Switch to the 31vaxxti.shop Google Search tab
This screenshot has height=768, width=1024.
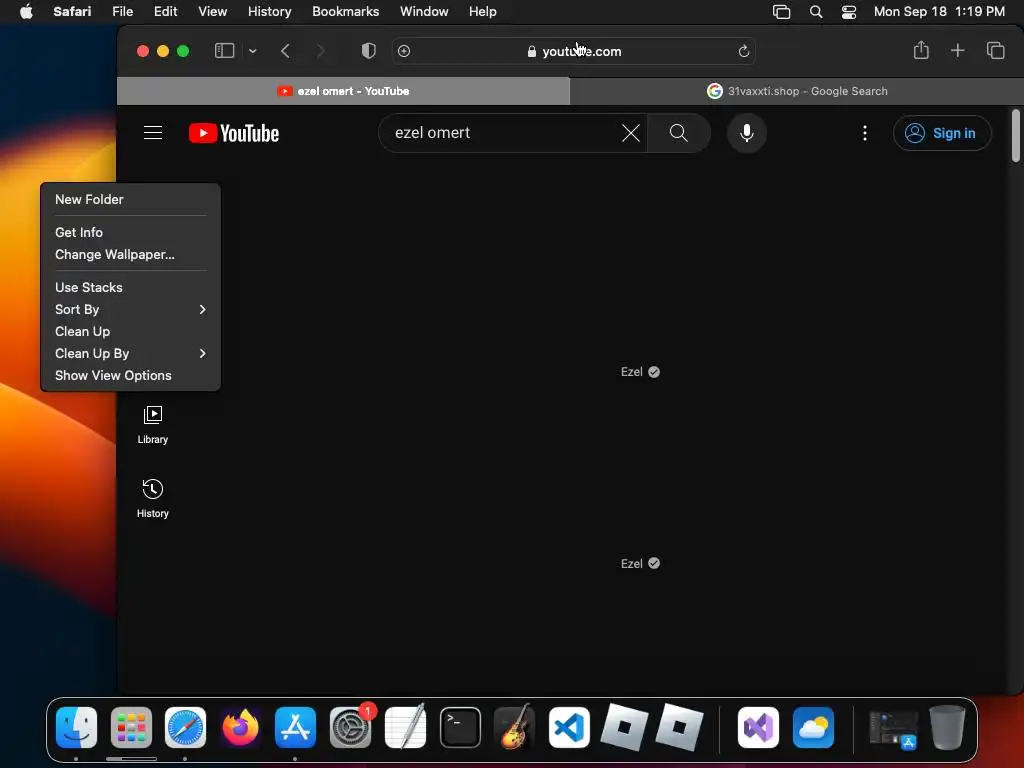click(797, 91)
